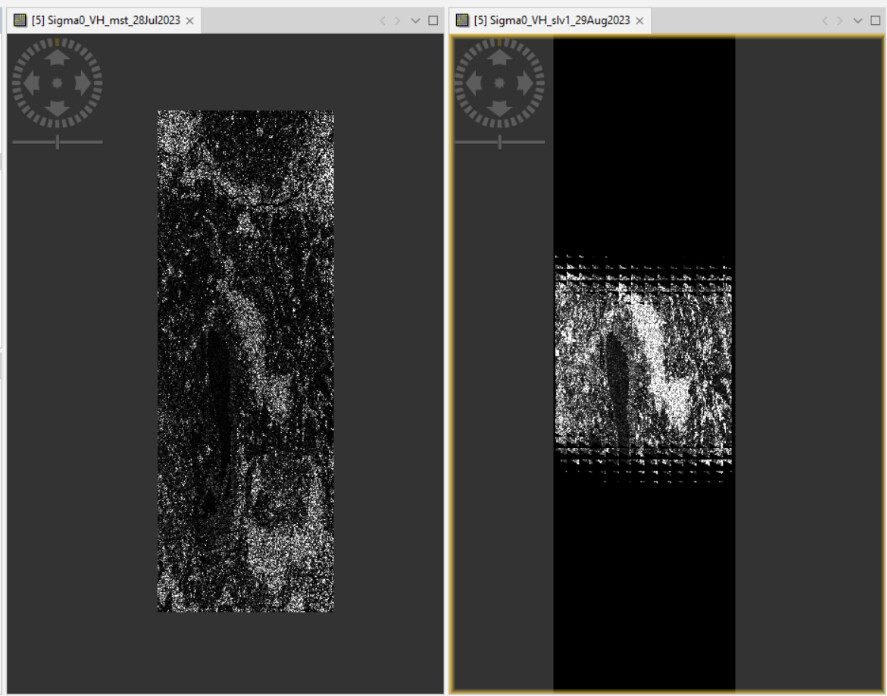Viewport: 887px width, 696px height.
Task: Open document list dropdown in right pane
Action: click(x=859, y=21)
